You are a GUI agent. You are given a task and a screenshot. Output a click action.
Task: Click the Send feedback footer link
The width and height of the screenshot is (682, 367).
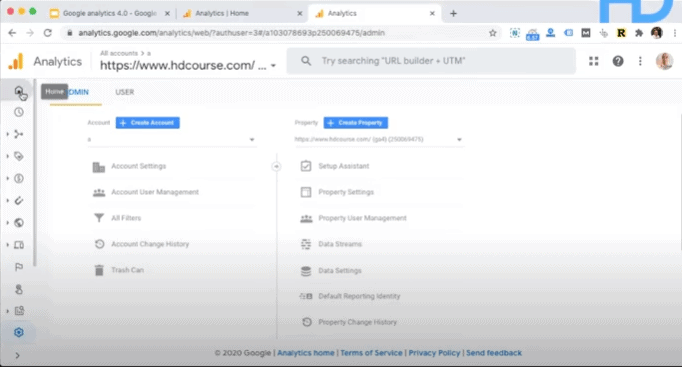coord(494,353)
